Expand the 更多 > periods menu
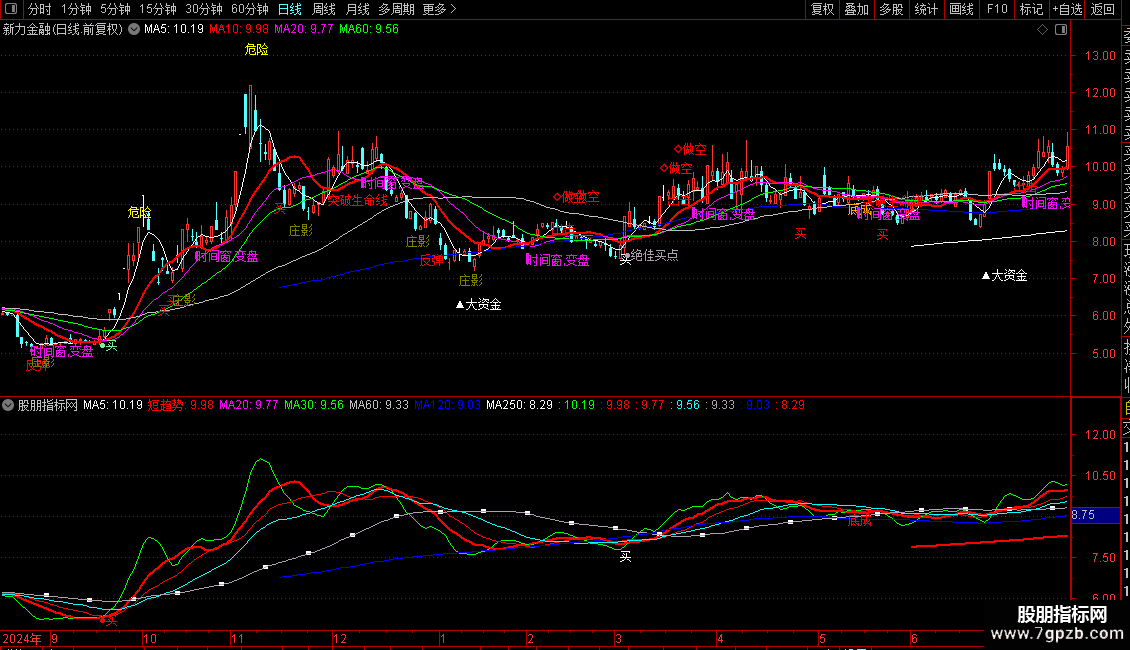Screen dimensions: 1130x650 (439, 9)
